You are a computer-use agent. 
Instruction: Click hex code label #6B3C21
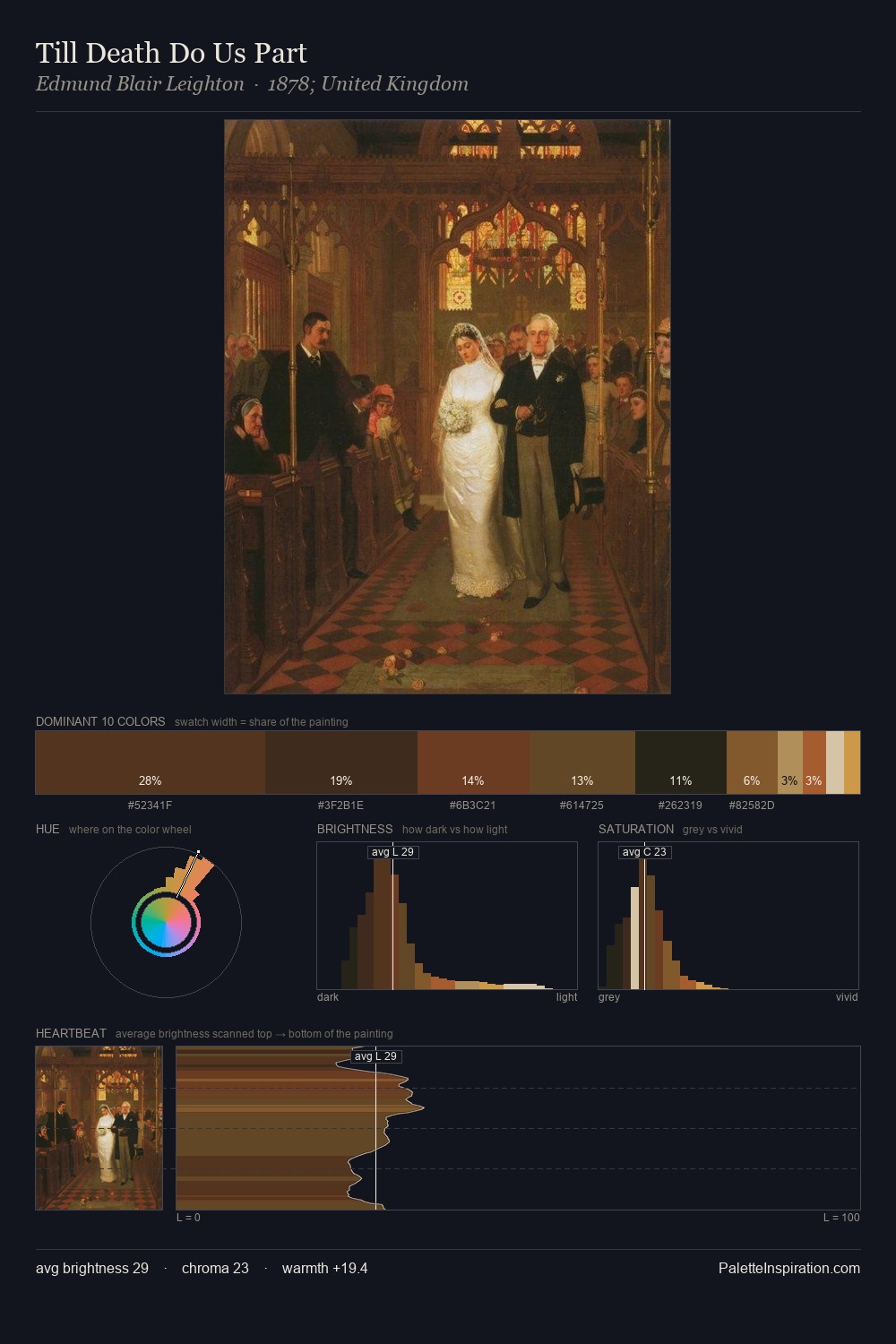473,806
